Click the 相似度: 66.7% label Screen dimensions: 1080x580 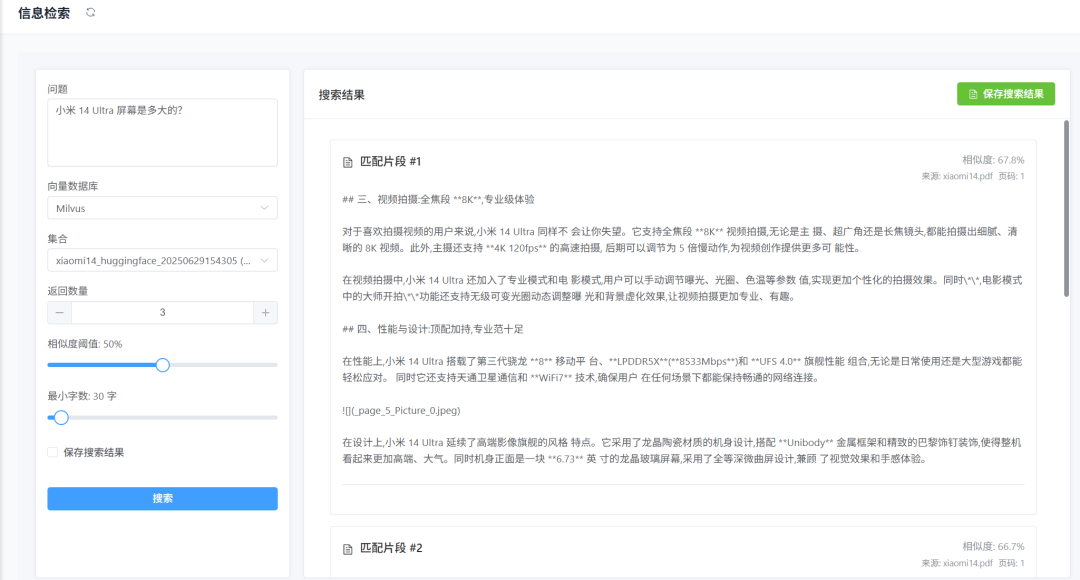(993, 546)
